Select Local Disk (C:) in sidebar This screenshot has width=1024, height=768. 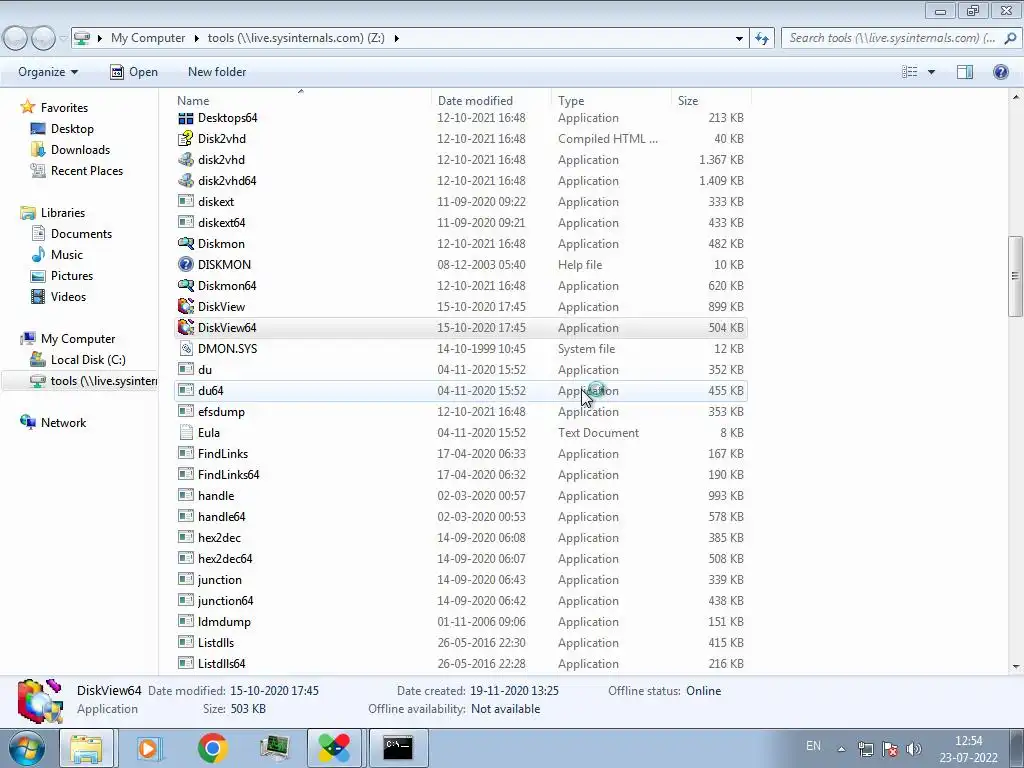tap(88, 360)
